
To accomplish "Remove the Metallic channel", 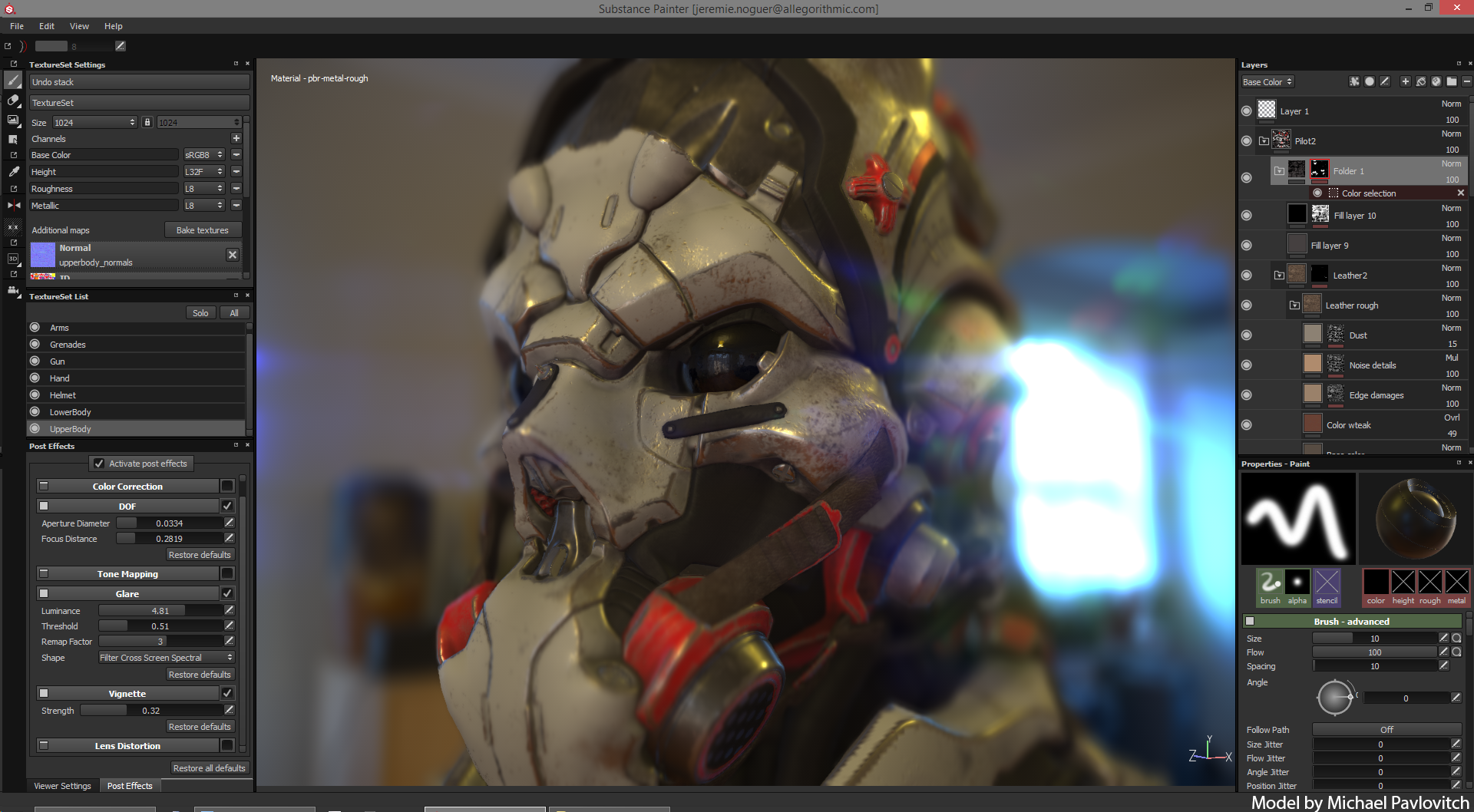I will (236, 205).
